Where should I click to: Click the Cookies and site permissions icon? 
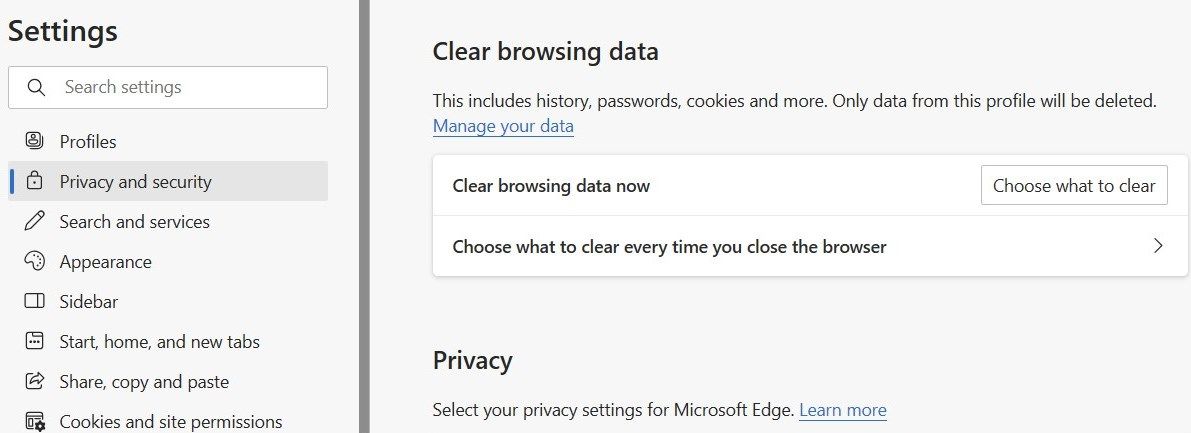tap(35, 421)
